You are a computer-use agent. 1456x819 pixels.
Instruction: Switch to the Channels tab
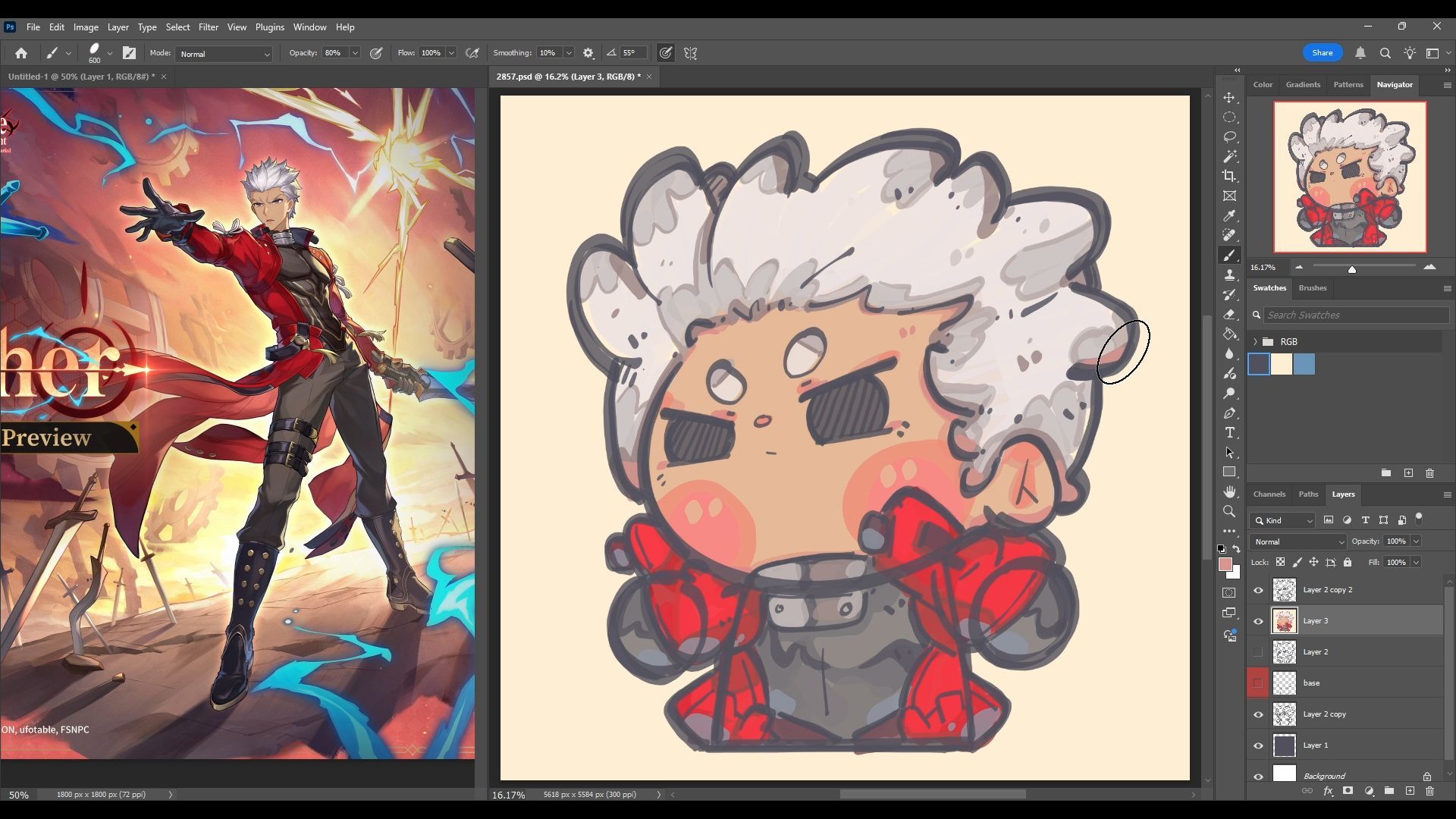[x=1269, y=494]
